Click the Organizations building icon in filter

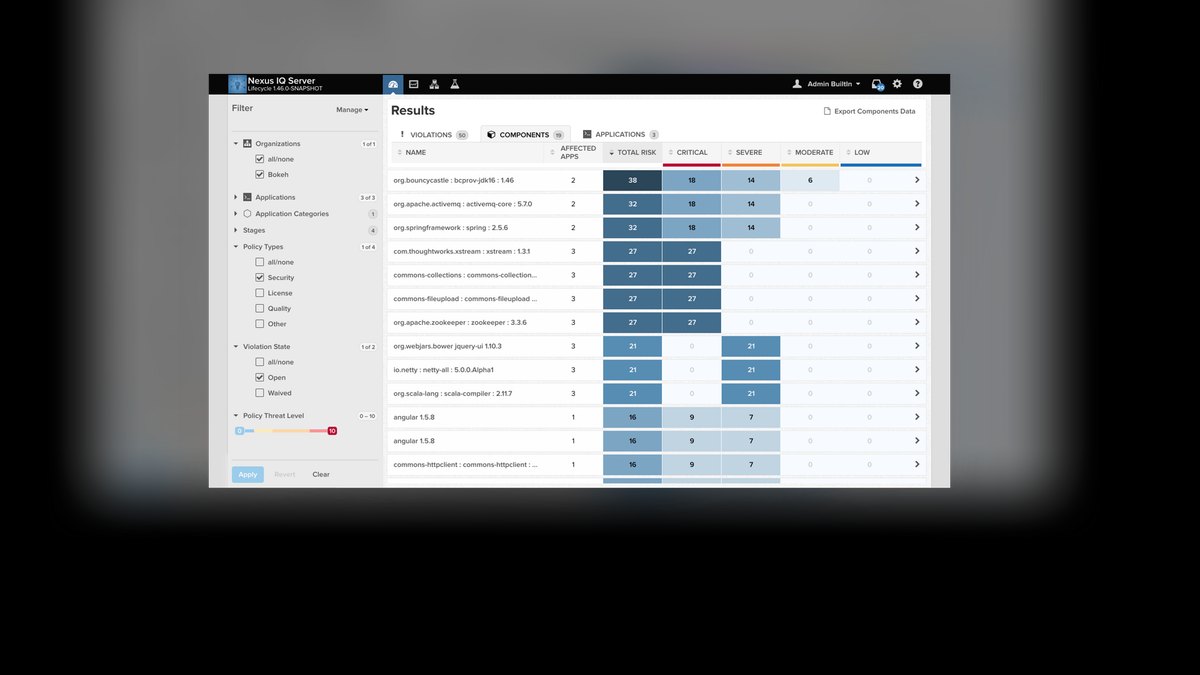tap(247, 144)
